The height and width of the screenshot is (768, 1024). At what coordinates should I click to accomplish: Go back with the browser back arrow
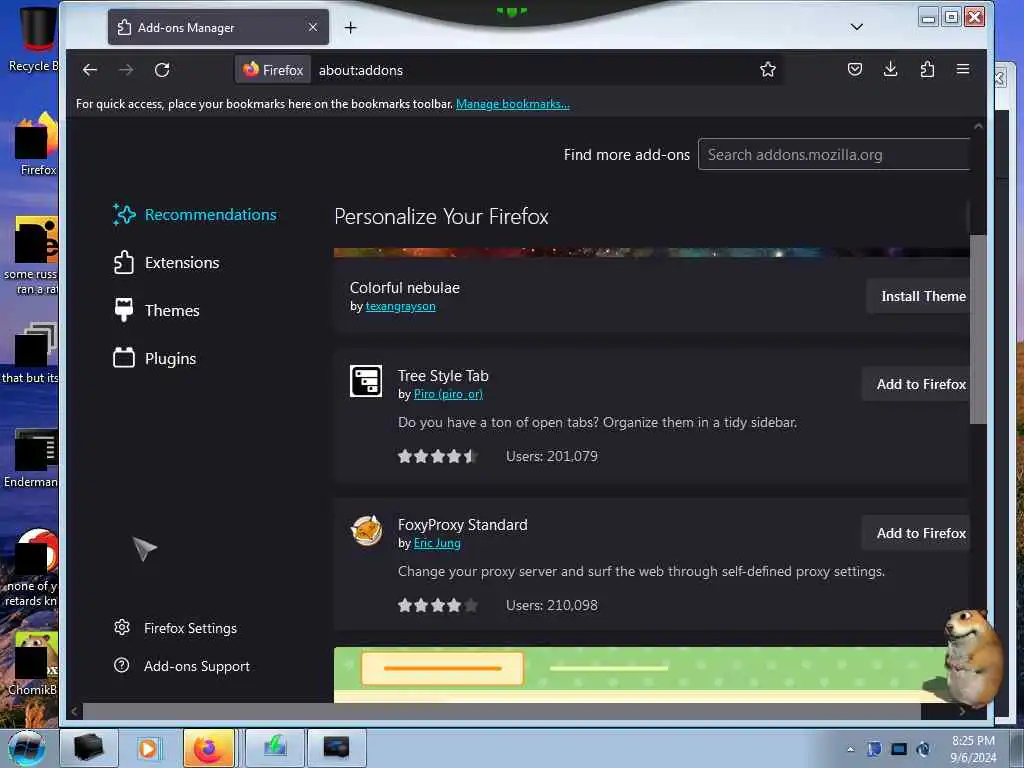[90, 70]
